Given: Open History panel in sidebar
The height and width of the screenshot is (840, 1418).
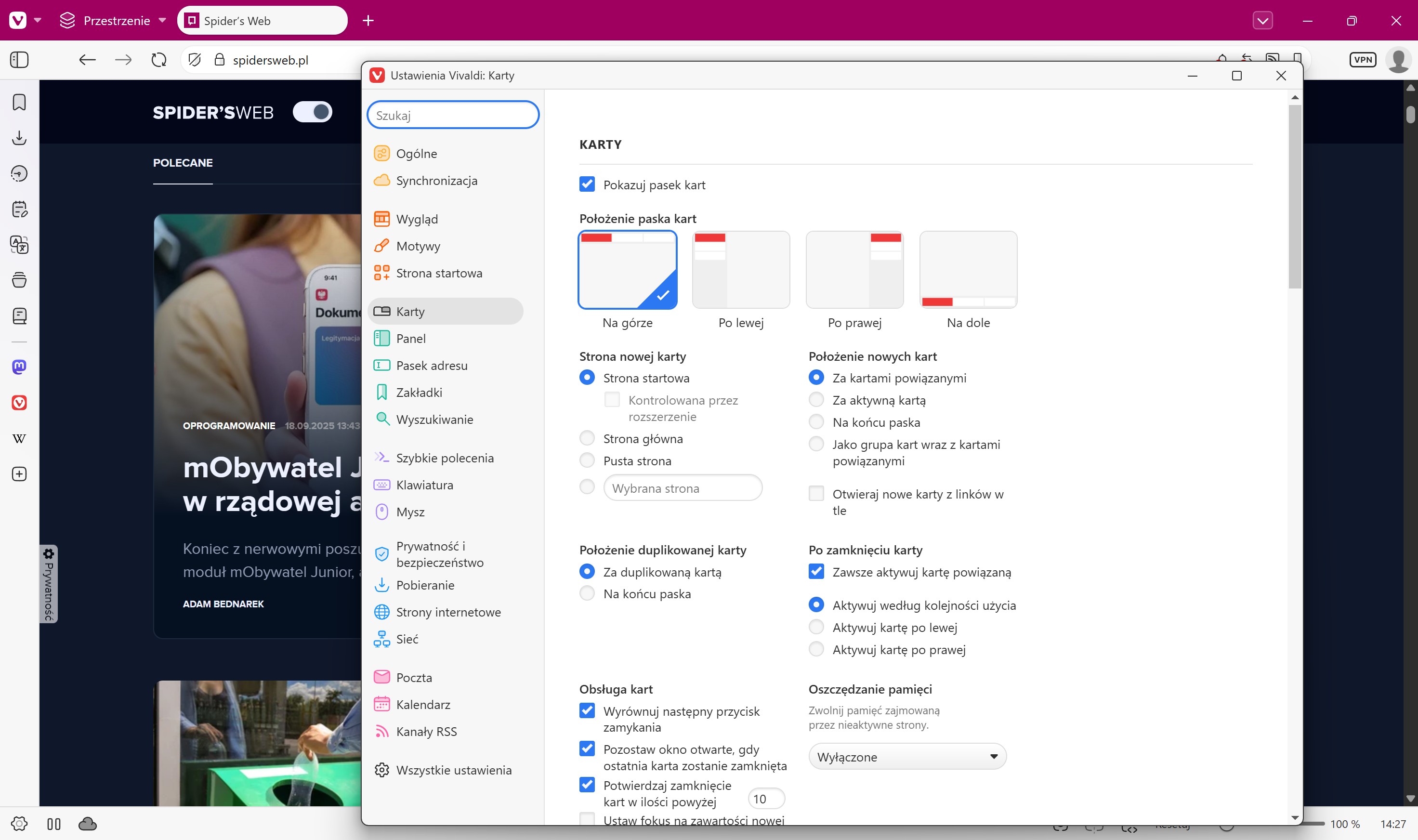Looking at the screenshot, I should point(19,173).
